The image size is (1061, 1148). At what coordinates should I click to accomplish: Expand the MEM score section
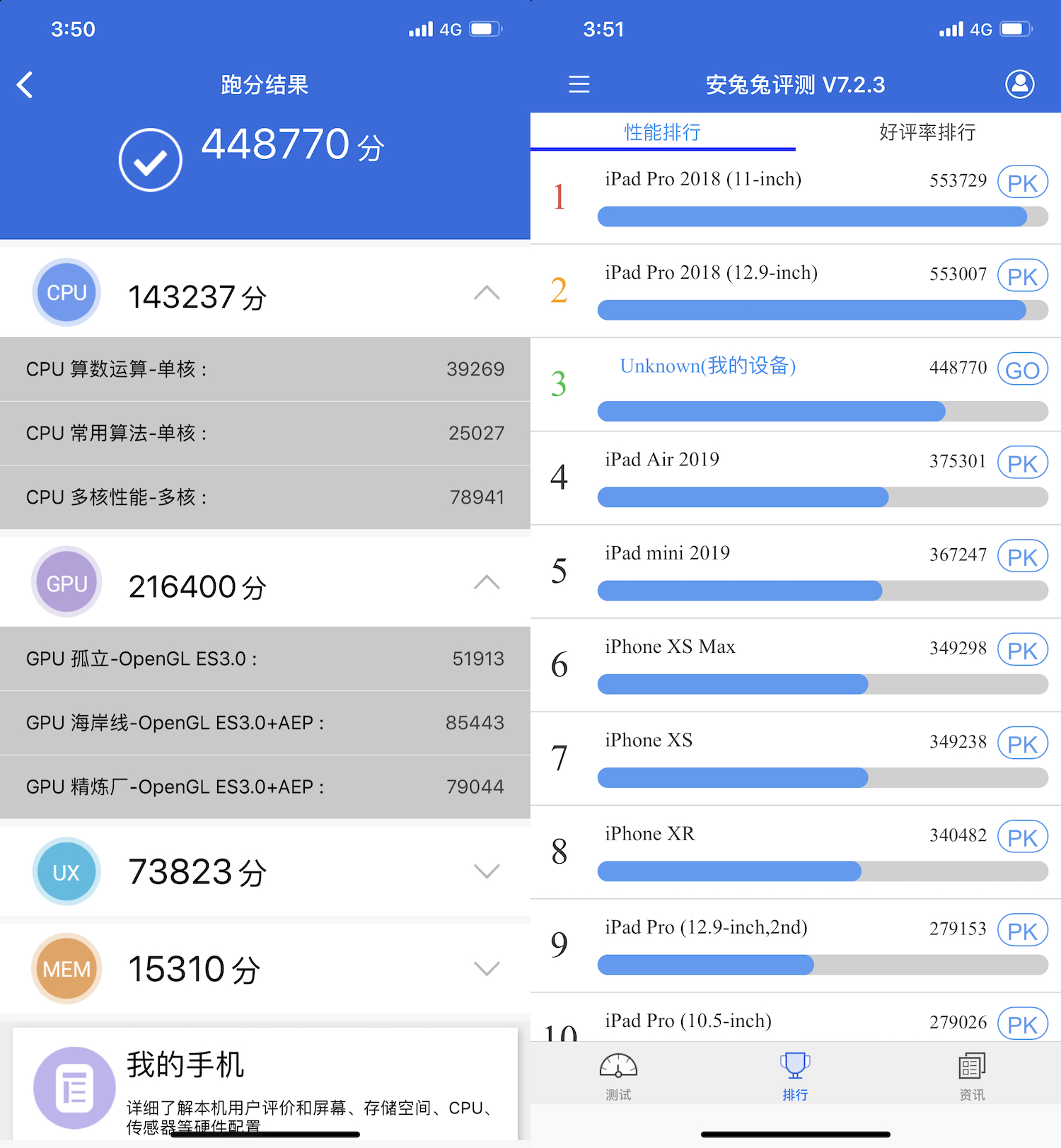coord(487,968)
